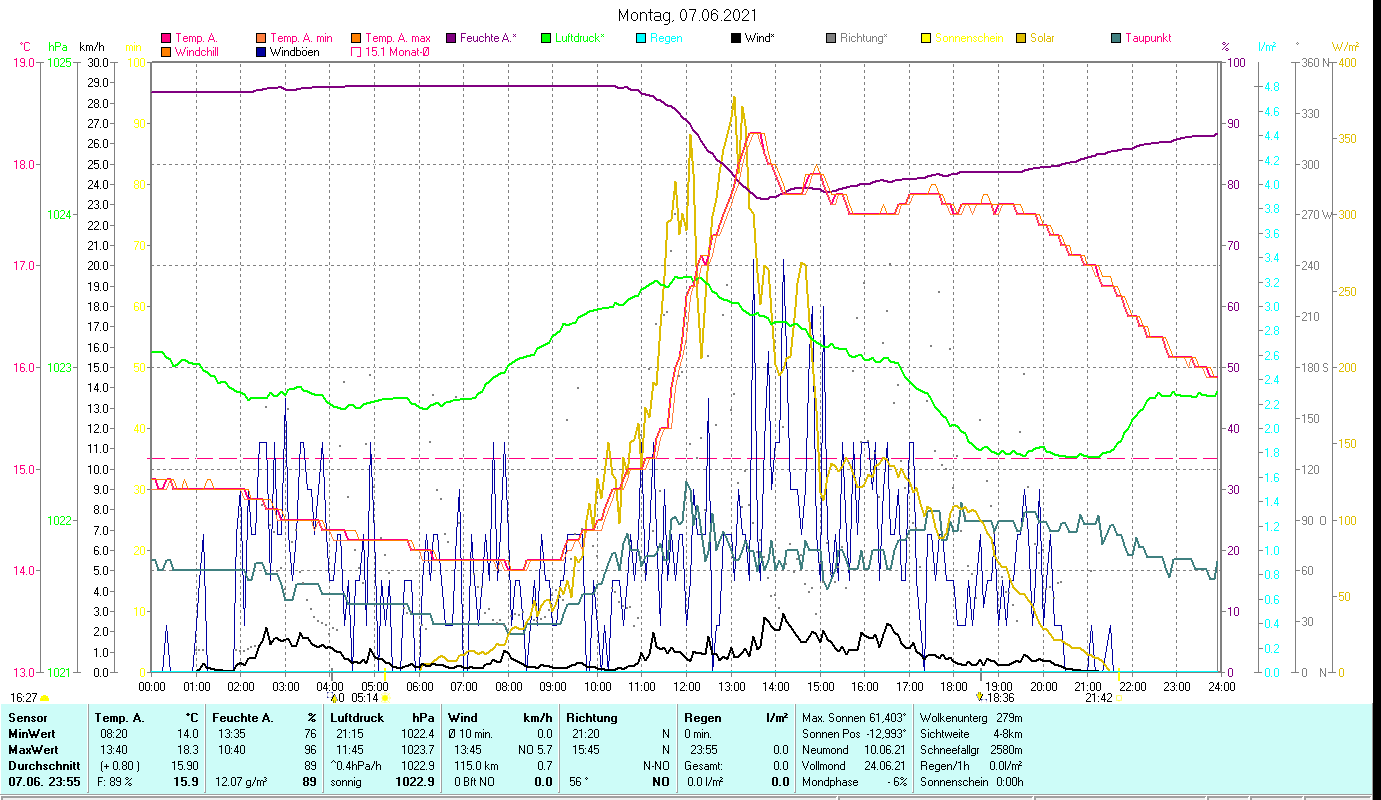The height and width of the screenshot is (800, 1381).
Task: Click the Temp. A. max legend label
Action: [398, 38]
